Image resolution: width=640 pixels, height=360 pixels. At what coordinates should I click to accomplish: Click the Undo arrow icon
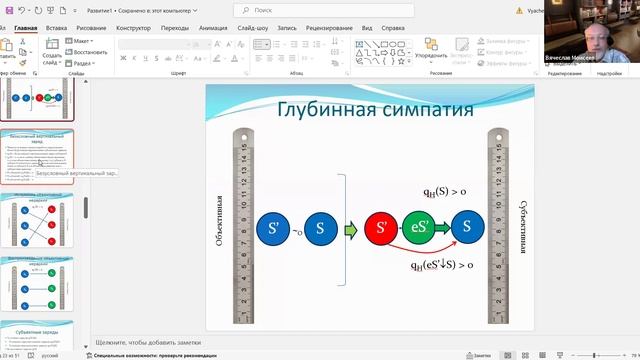click(x=21, y=11)
